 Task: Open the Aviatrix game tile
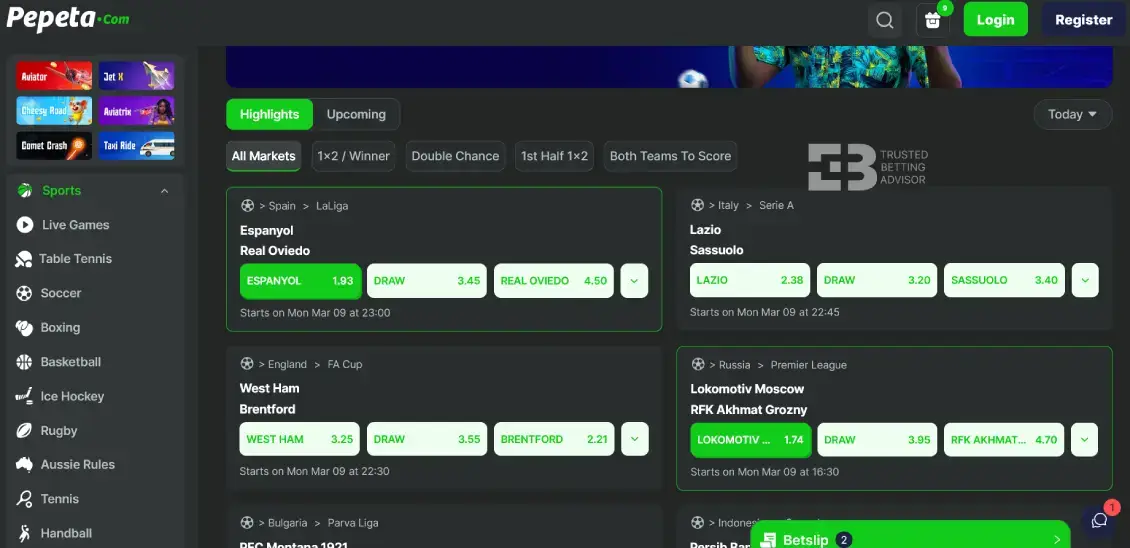coord(136,110)
